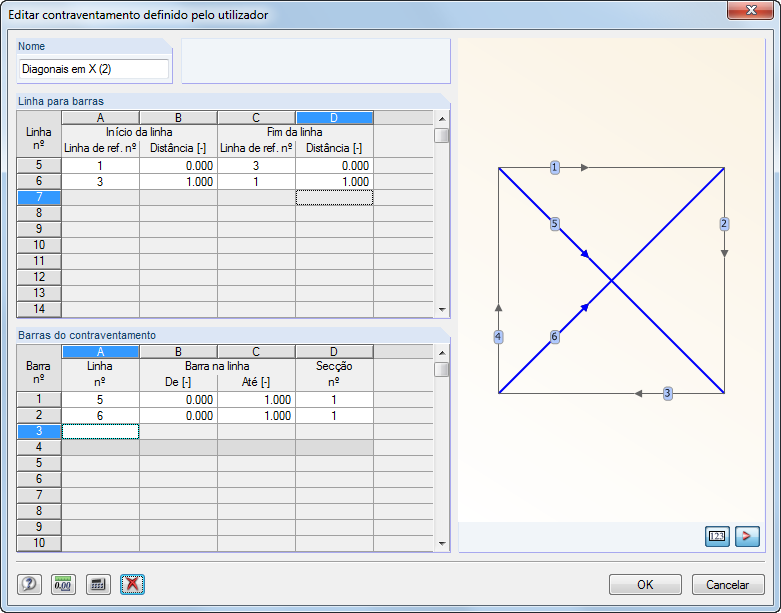Select column A header in bars table
The image size is (781, 613).
click(100, 352)
